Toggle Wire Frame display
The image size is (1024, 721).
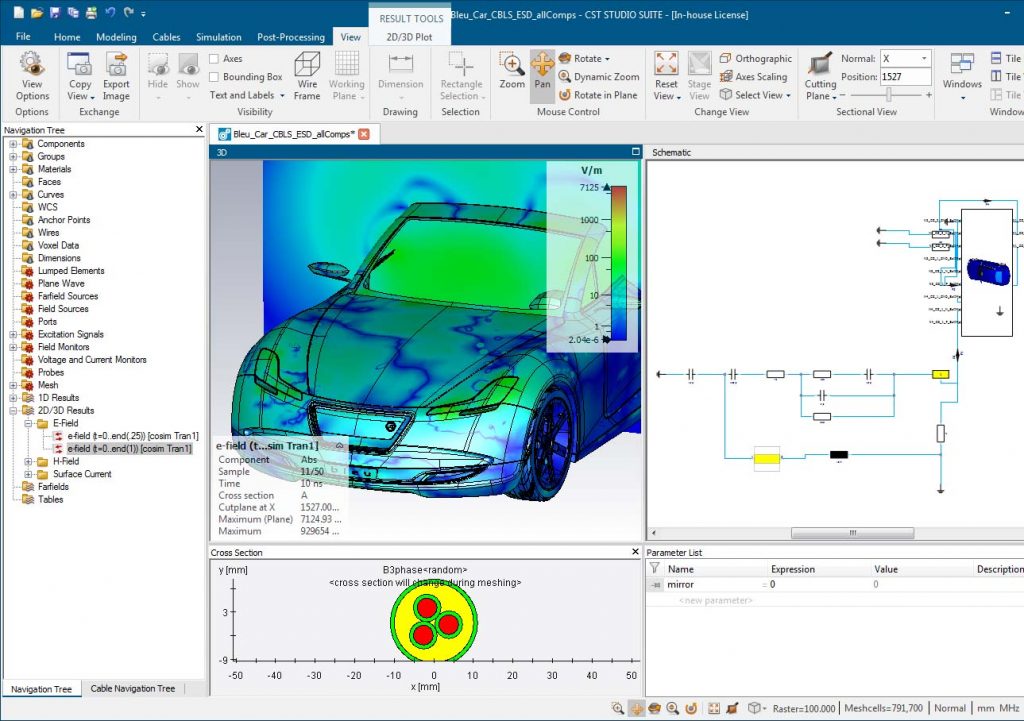(x=307, y=76)
